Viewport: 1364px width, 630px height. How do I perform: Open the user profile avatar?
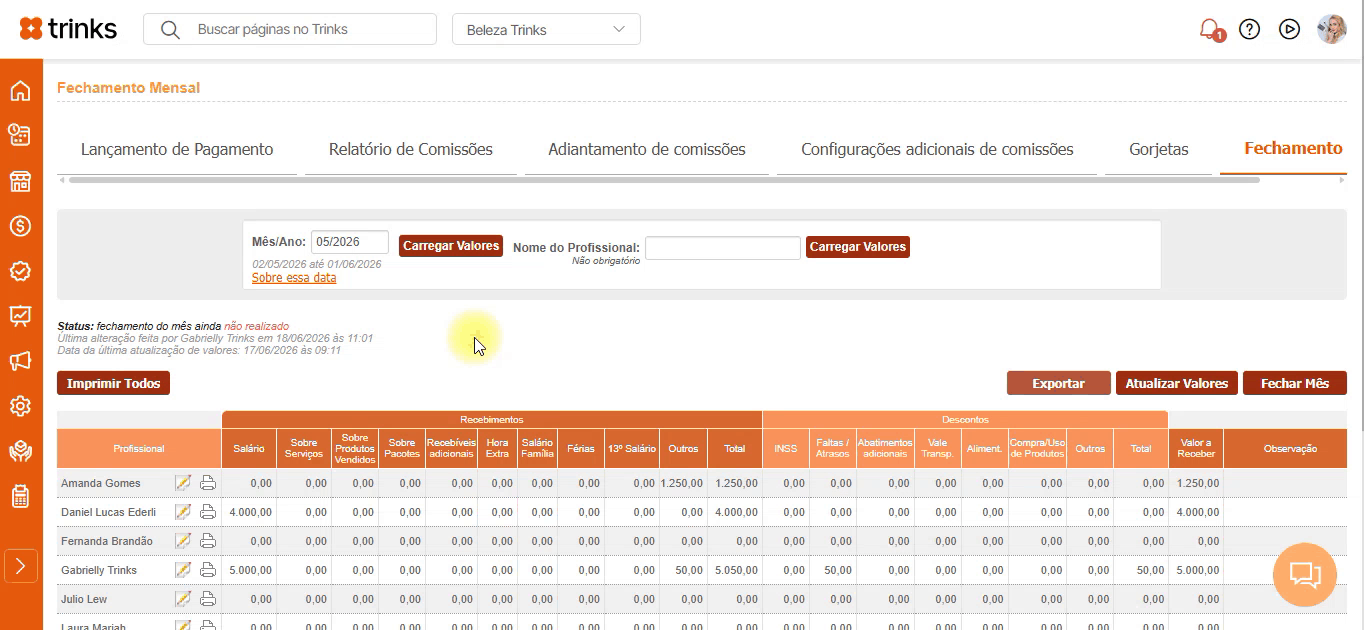pyautogui.click(x=1332, y=29)
